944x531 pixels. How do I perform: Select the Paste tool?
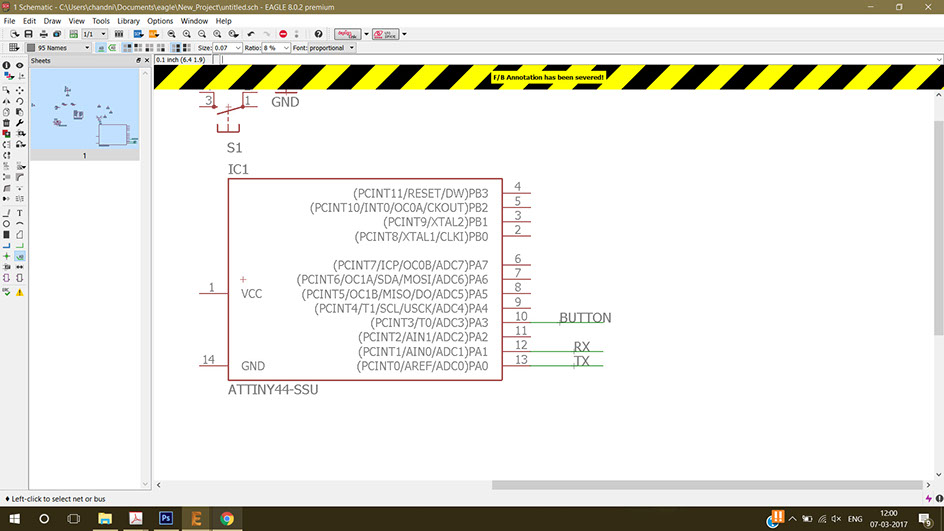point(20,112)
